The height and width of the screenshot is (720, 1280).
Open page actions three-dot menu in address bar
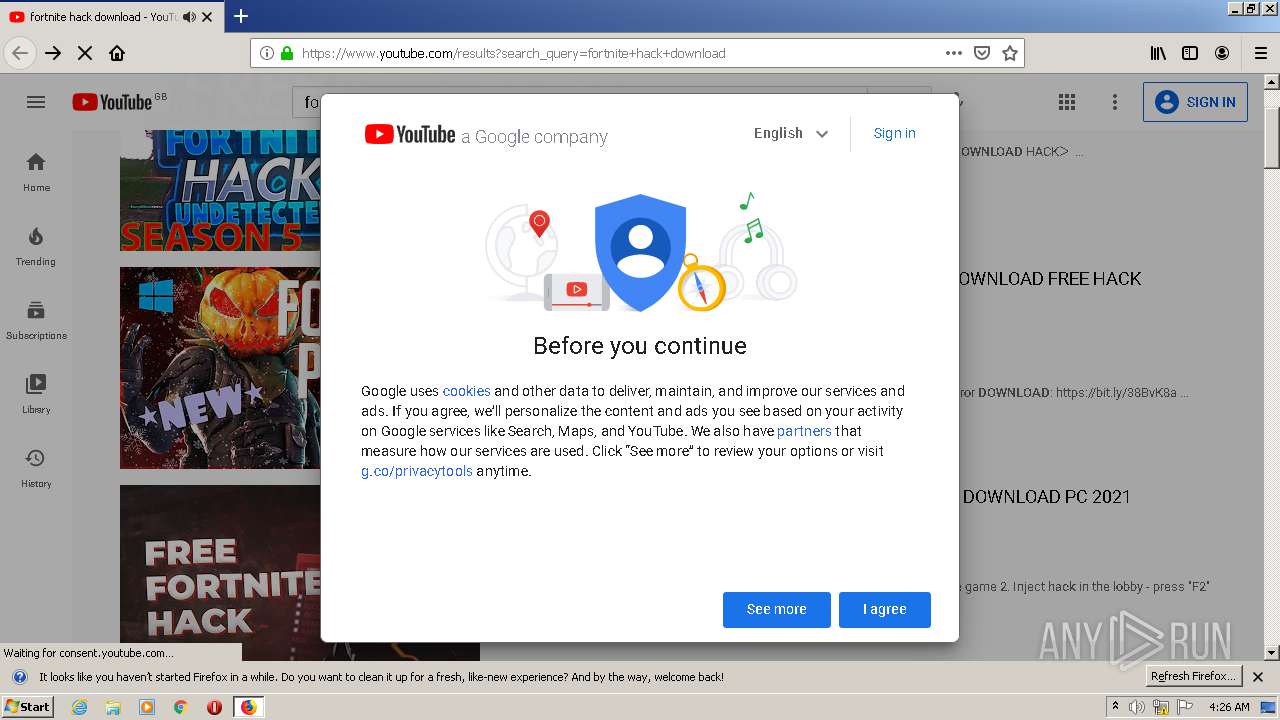pyautogui.click(x=954, y=53)
